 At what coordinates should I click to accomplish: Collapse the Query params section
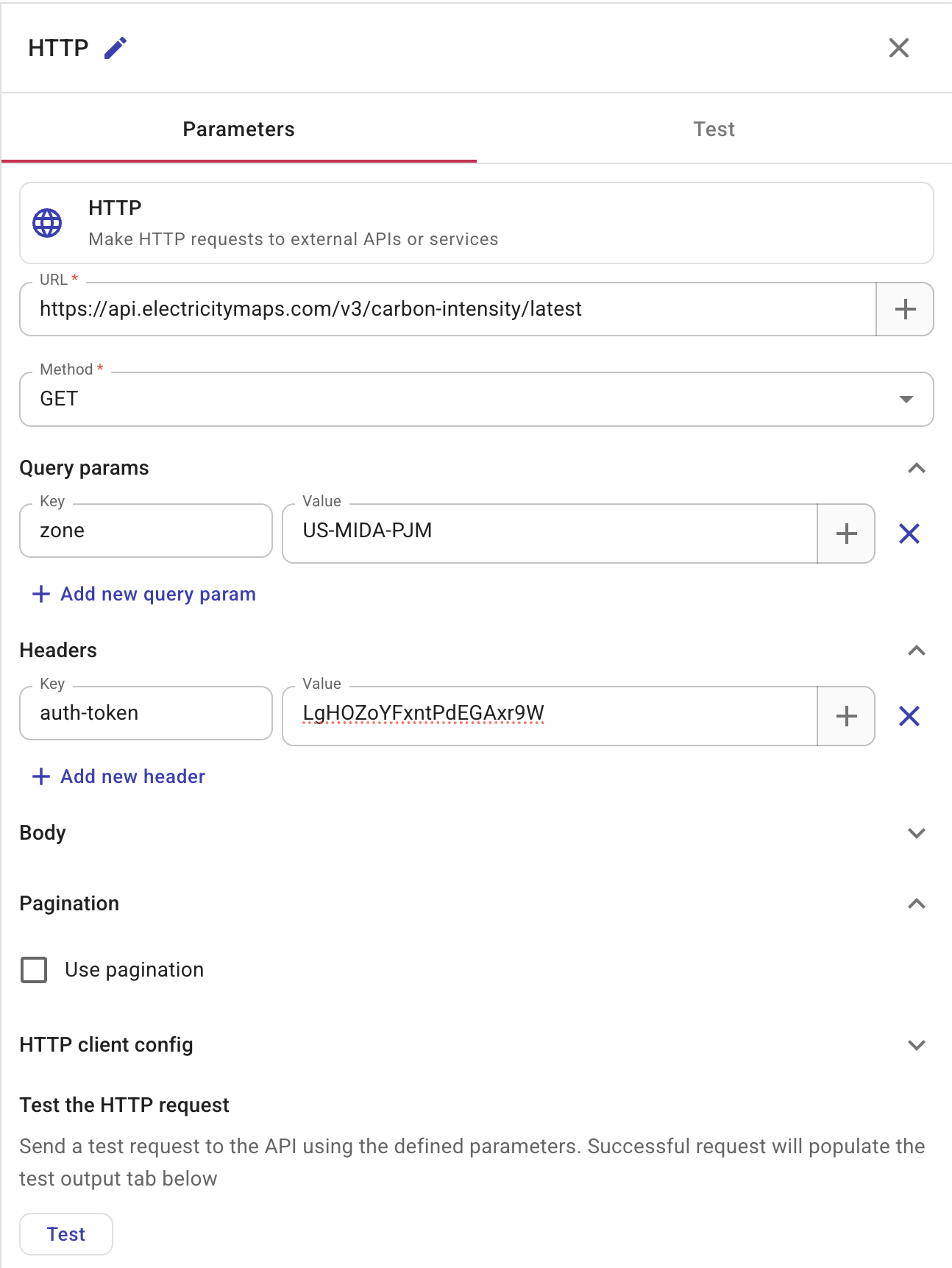point(915,467)
